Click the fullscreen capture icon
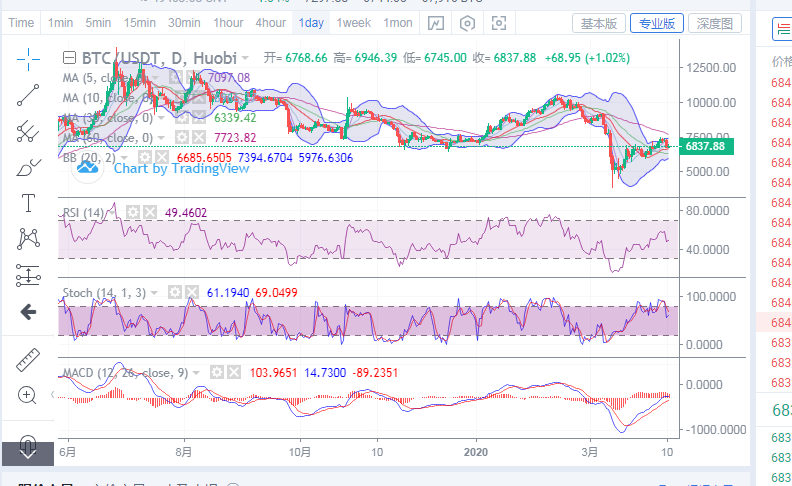 click(499, 23)
